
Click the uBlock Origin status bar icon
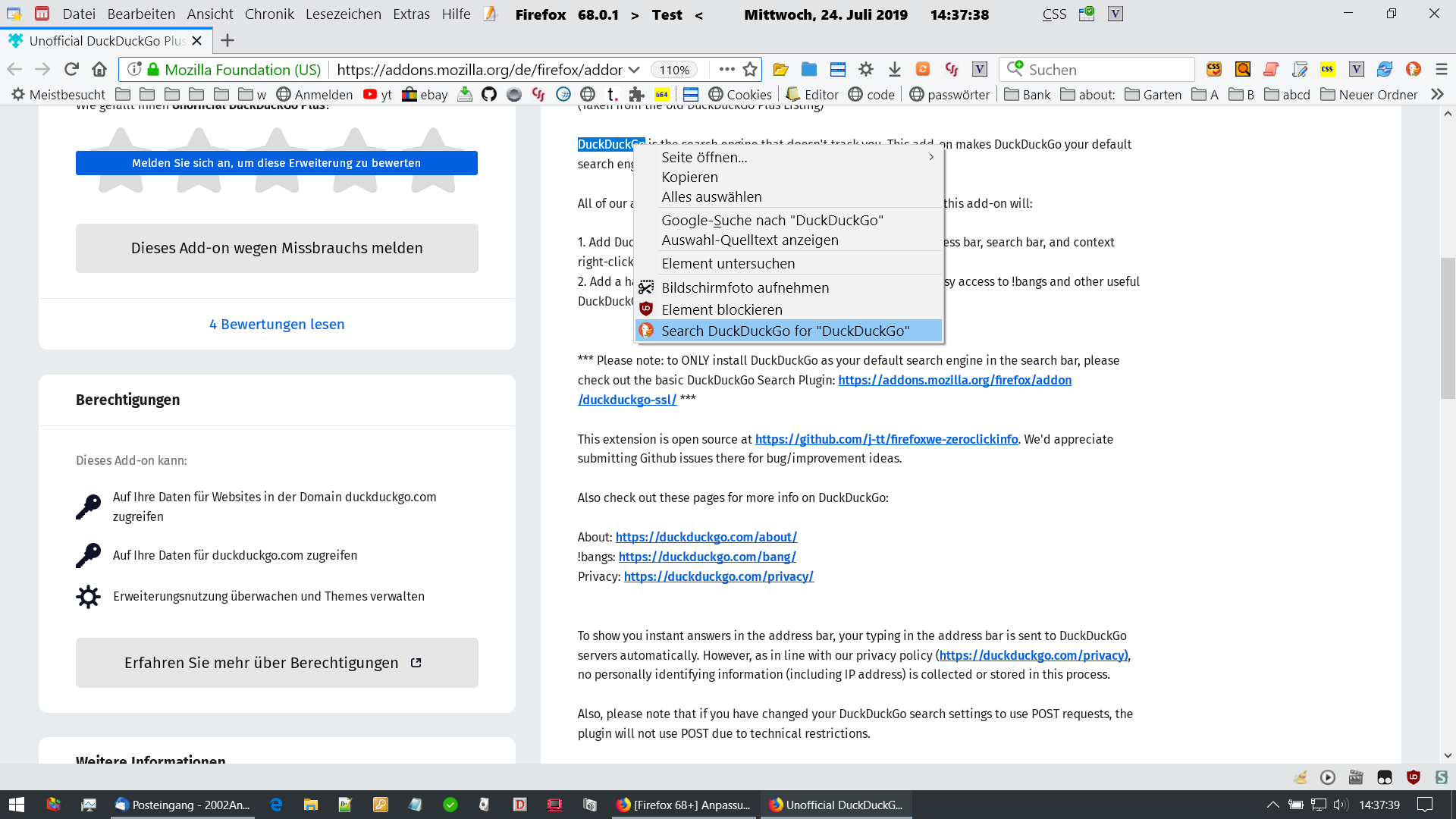coord(1413,777)
